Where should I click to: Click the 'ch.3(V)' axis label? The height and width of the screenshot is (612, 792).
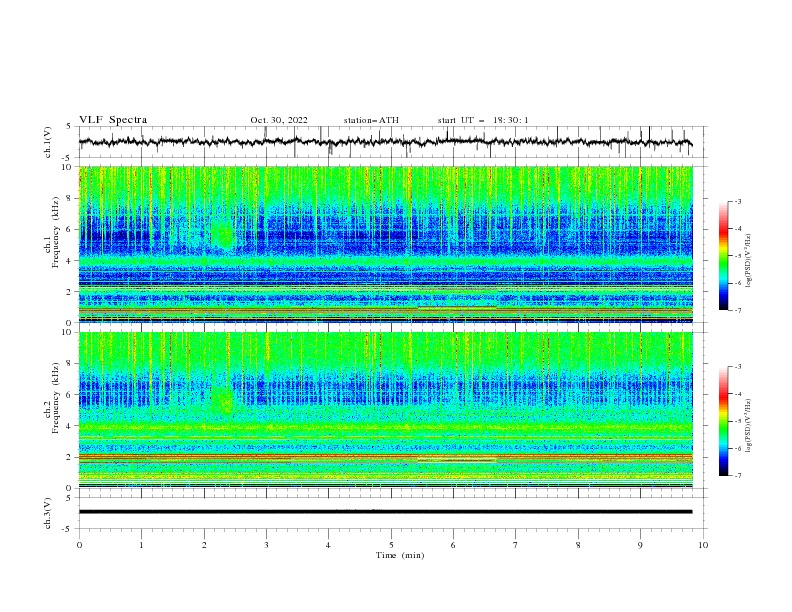[48, 513]
